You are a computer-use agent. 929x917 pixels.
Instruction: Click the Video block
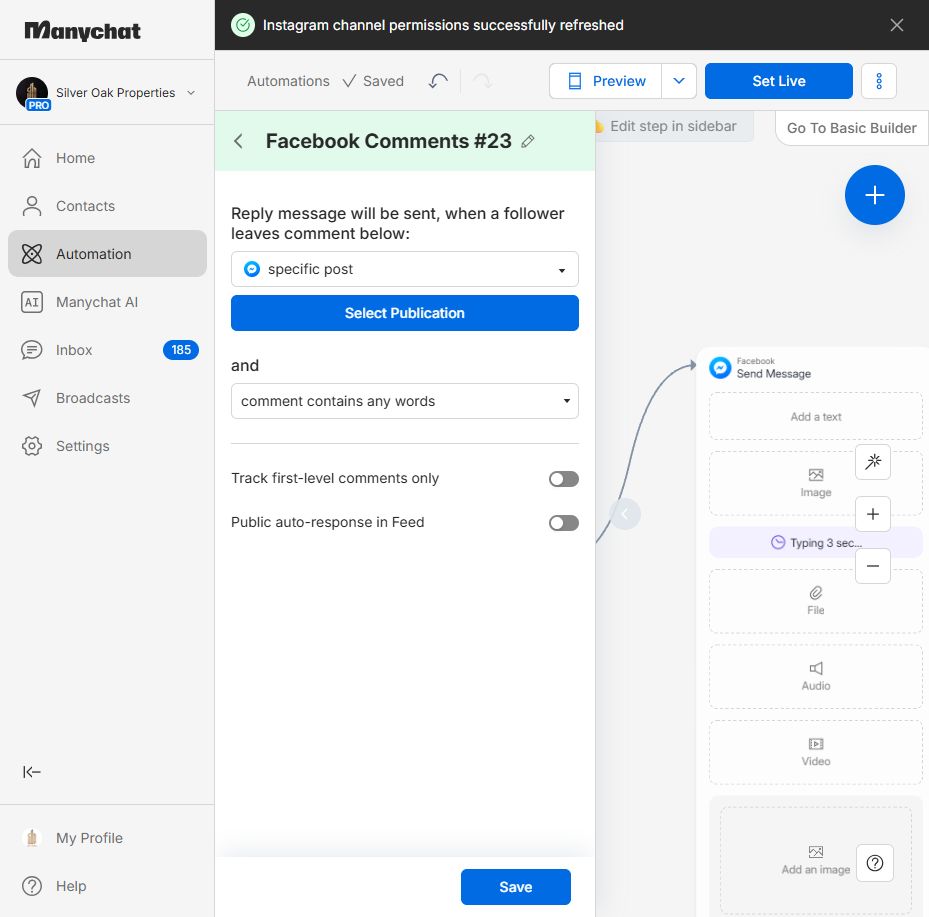[815, 752]
